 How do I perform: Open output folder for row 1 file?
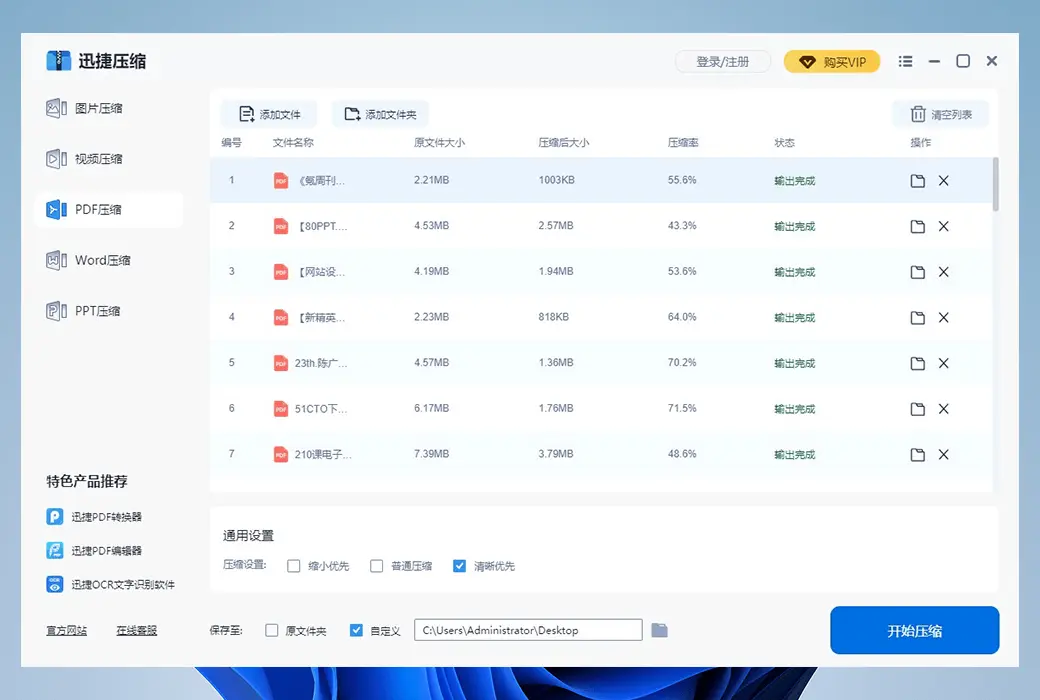[x=917, y=181]
